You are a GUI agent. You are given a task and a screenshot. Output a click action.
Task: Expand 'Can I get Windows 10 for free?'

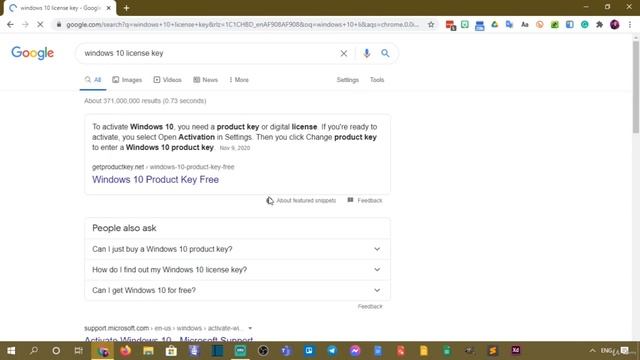coord(237,290)
